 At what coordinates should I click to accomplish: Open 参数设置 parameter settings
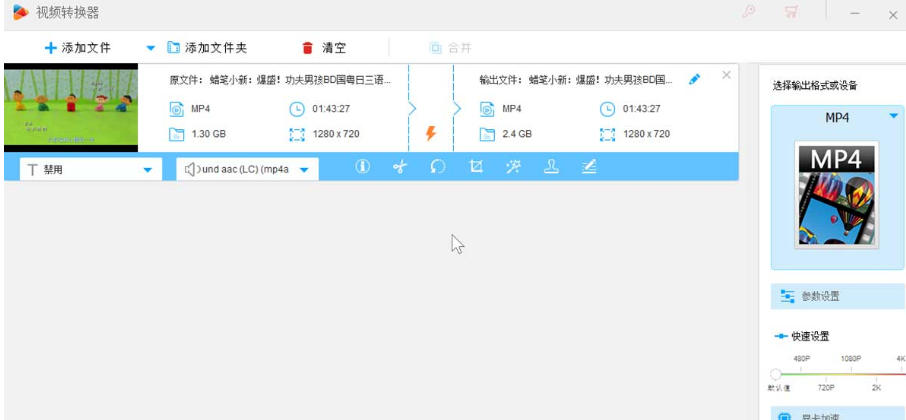838,296
